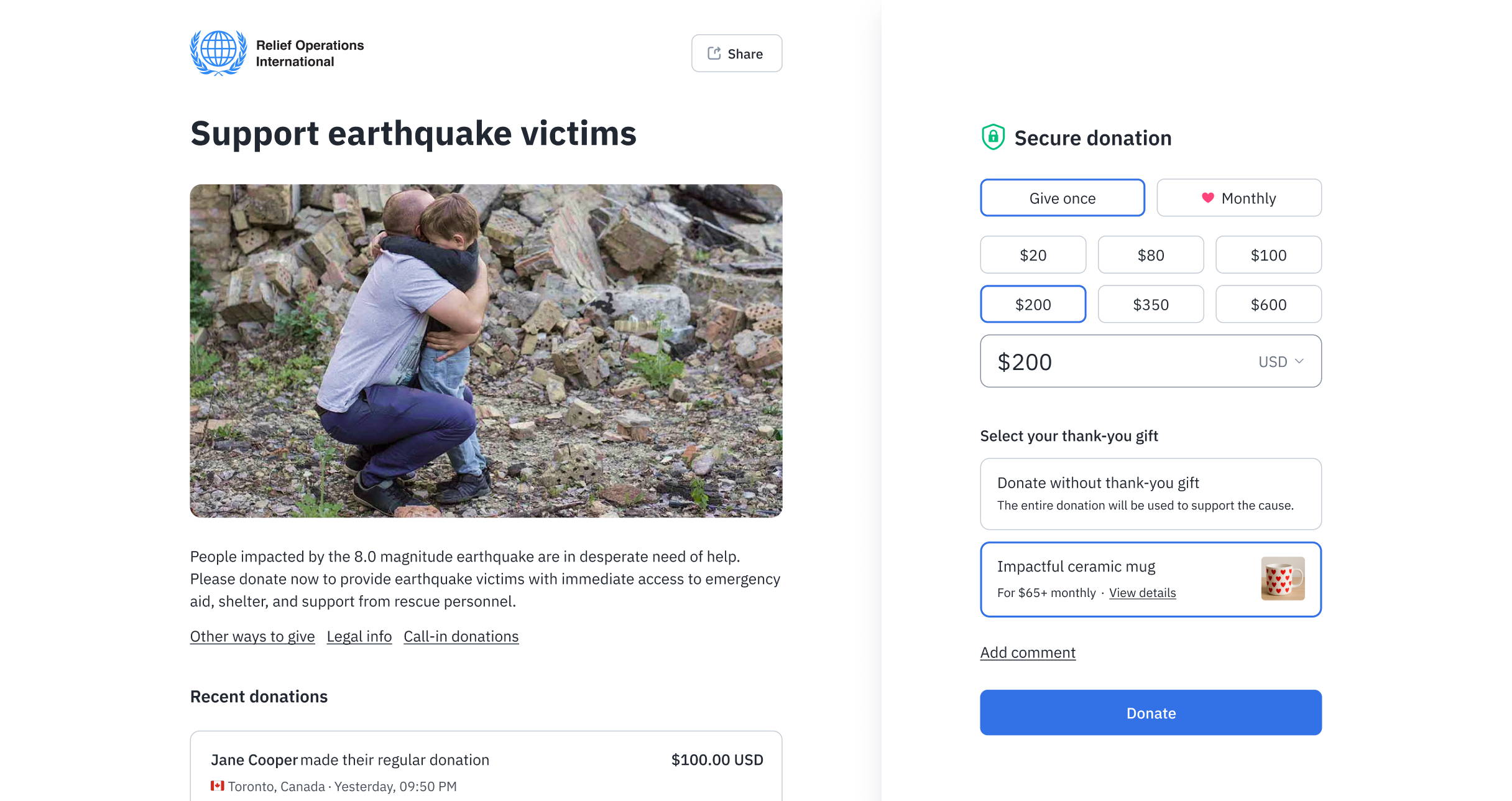Expand the Add comment field
Screen dimensions: 1512x801
click(x=1027, y=652)
